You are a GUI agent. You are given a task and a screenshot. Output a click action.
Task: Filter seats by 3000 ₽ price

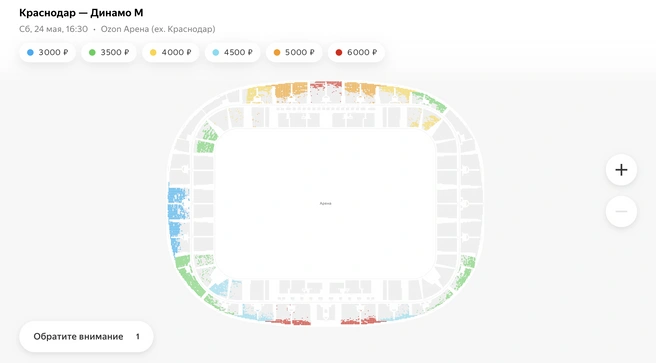pyautogui.click(x=47, y=52)
